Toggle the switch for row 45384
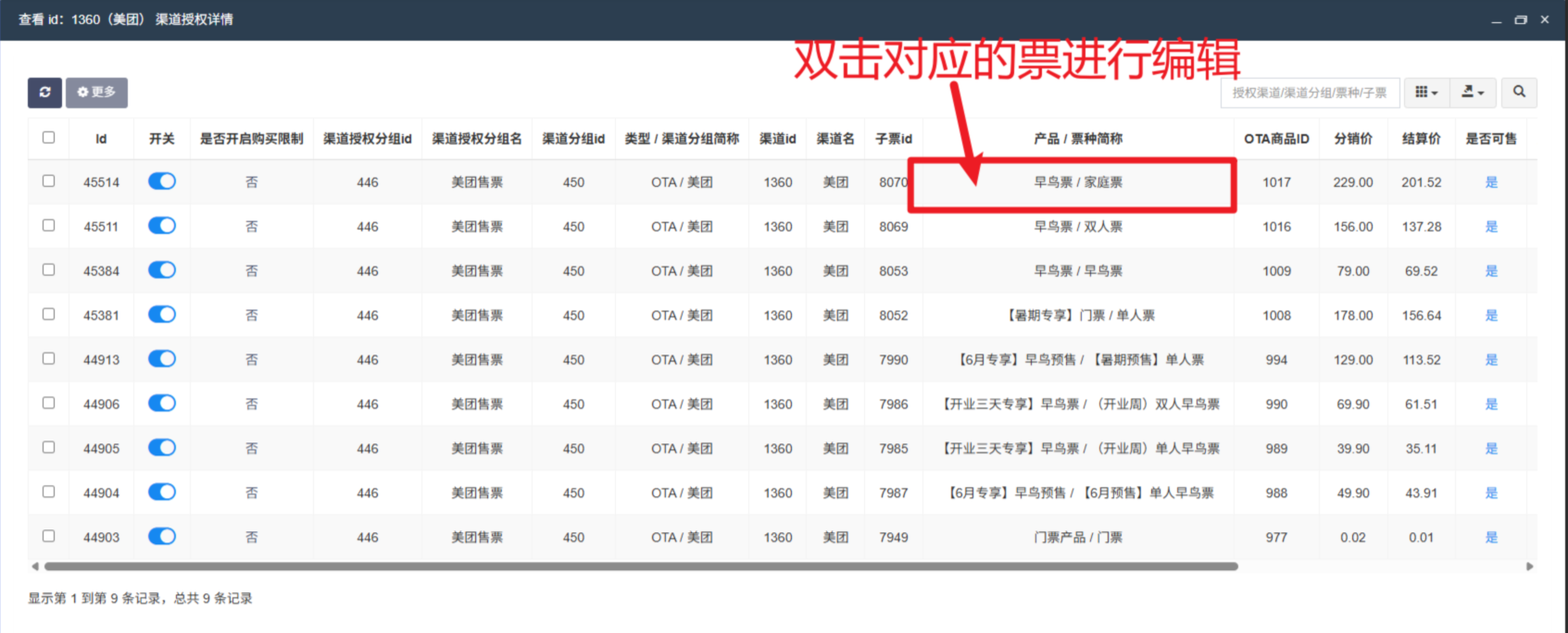Screen dimensions: 1568x633 (x=162, y=270)
